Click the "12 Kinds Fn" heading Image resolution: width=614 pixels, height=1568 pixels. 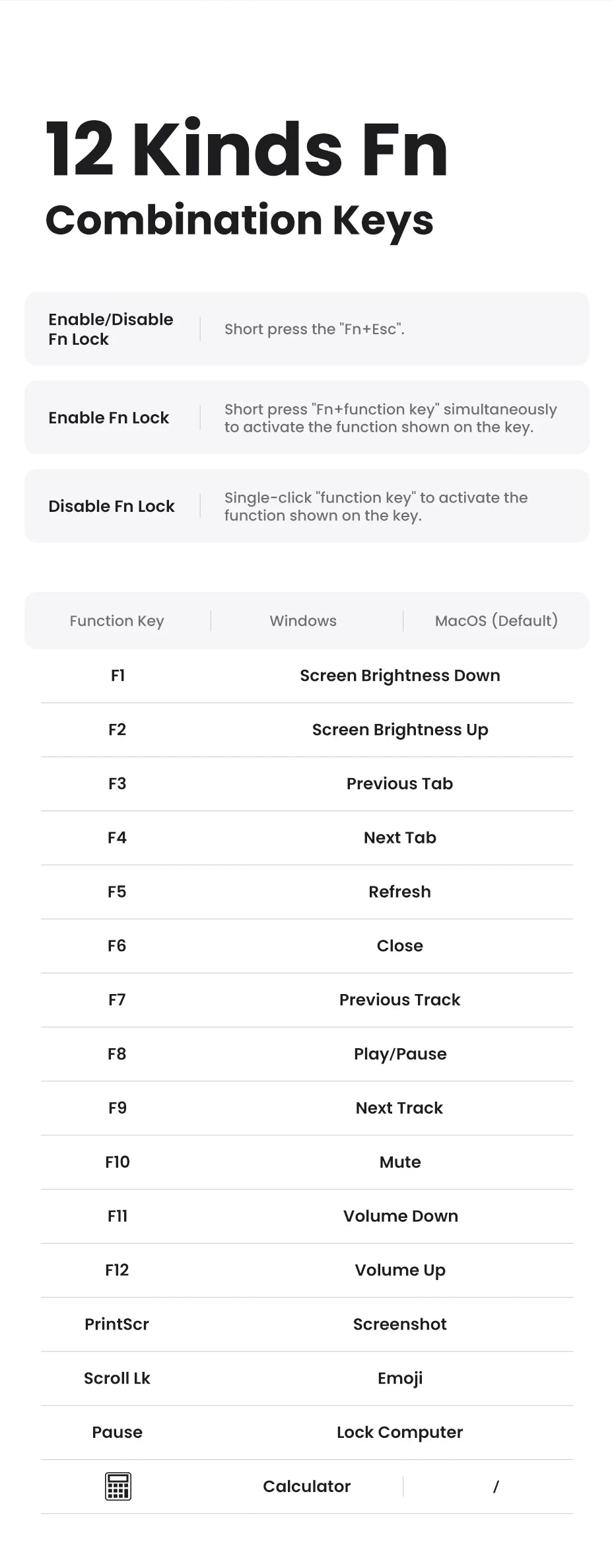pos(246,150)
